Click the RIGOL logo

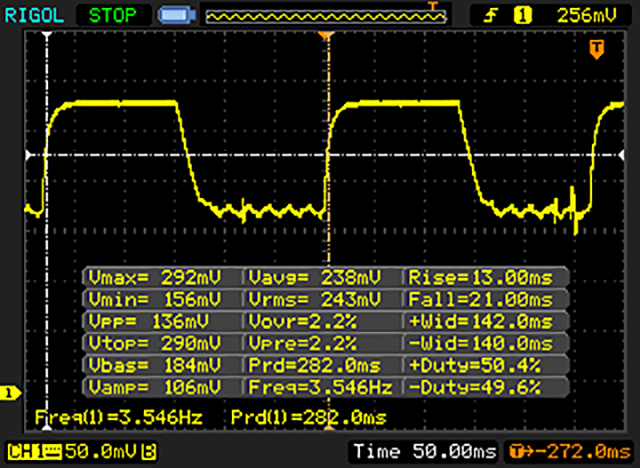coord(34,16)
